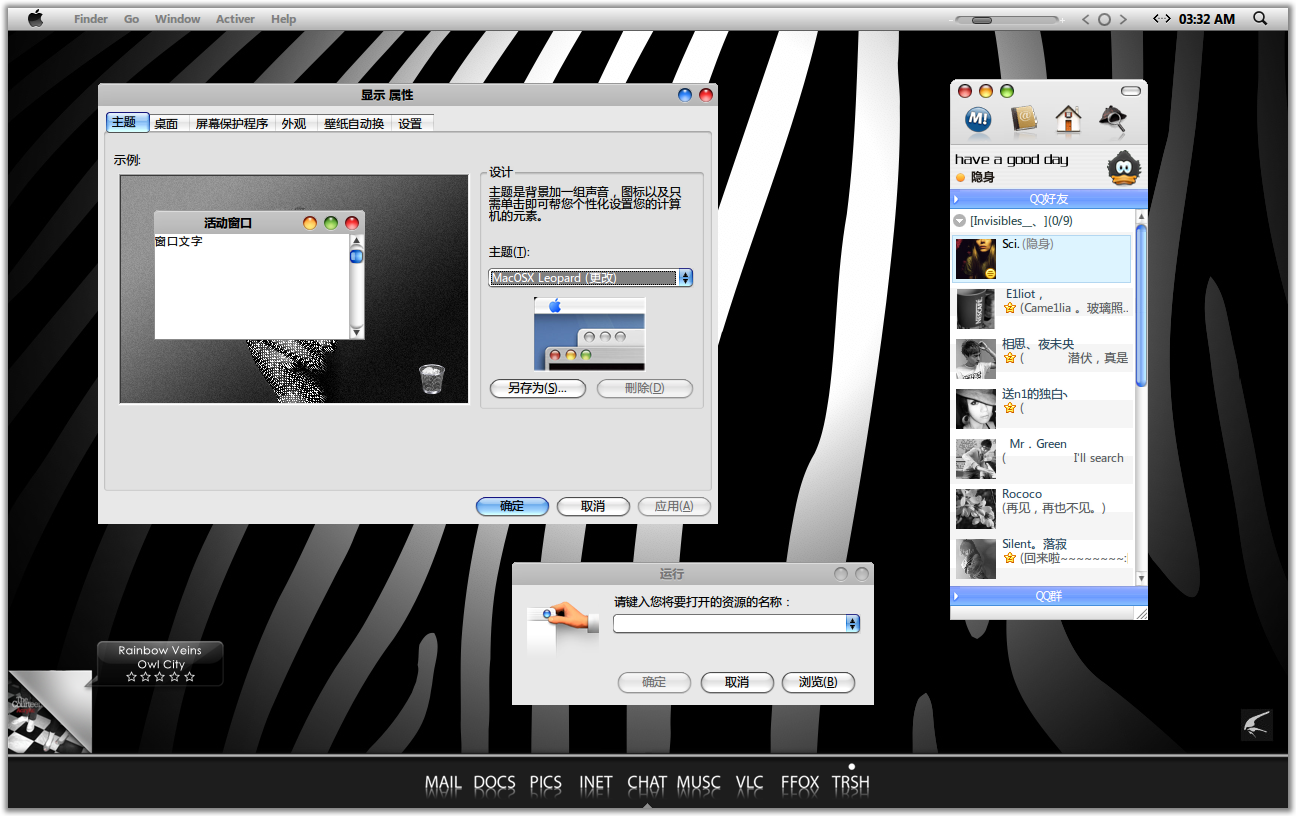Screen dimensions: 1296x816
Task: Select contact E1liot in QQ list
Action: pos(1042,308)
